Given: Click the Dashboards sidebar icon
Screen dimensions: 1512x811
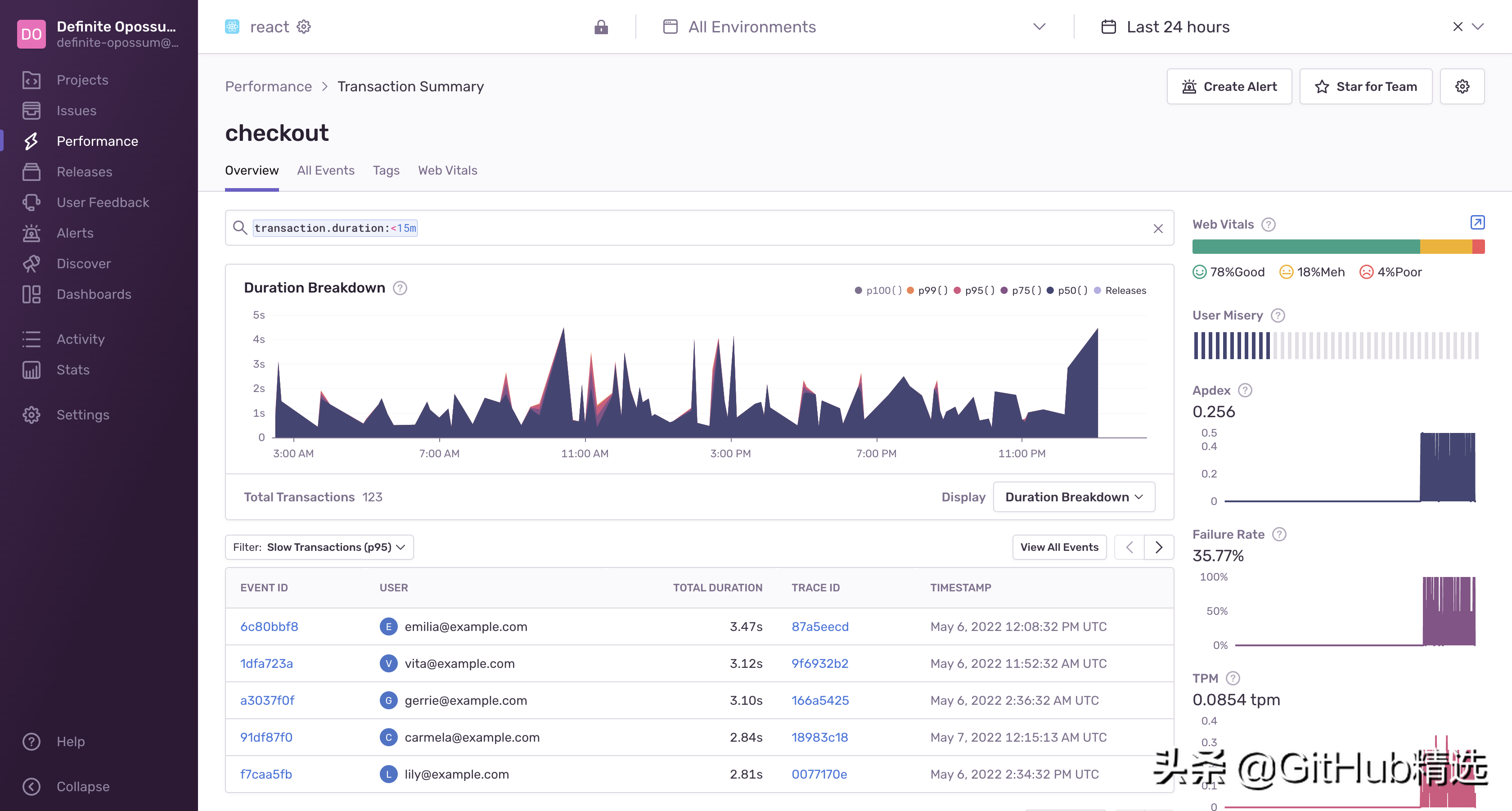Looking at the screenshot, I should pos(31,294).
